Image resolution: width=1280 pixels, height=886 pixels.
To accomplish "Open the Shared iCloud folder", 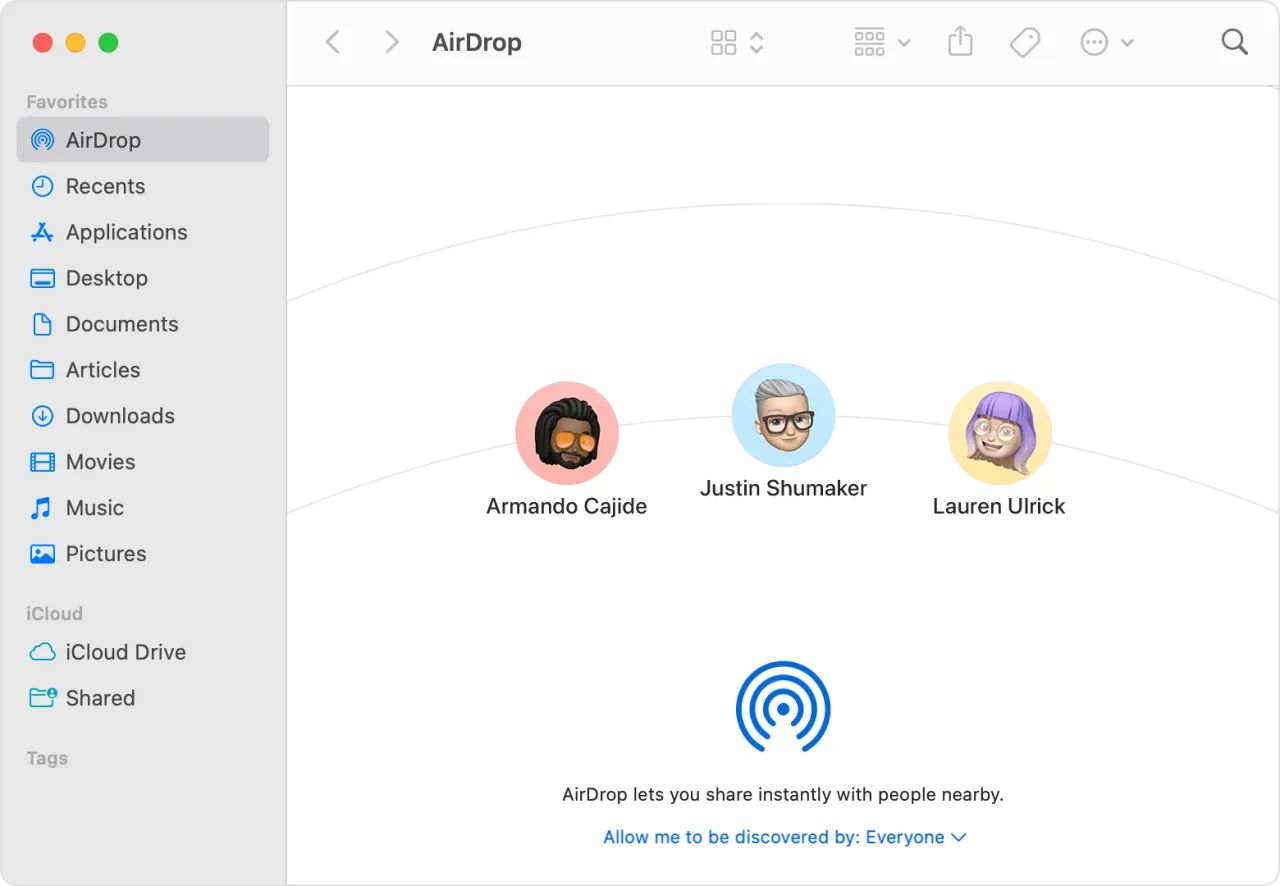I will point(100,698).
